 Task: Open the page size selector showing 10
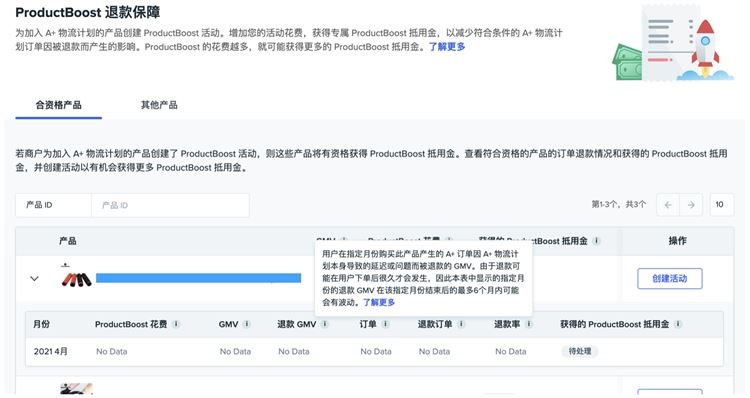(x=721, y=205)
